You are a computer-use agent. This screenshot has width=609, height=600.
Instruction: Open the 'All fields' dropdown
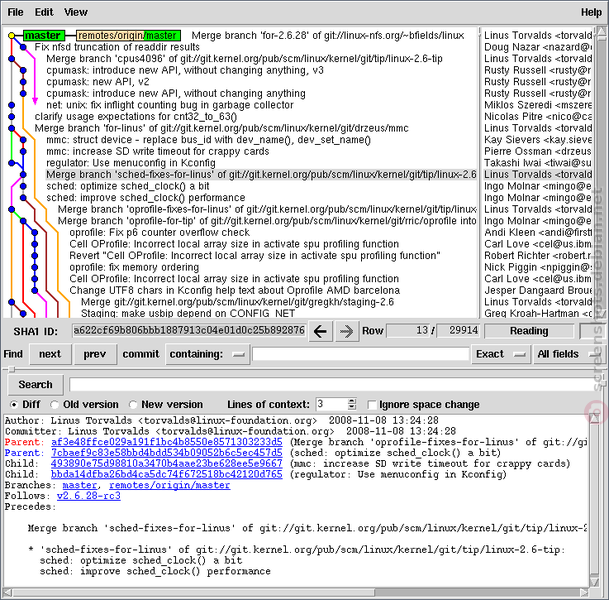[x=567, y=354]
